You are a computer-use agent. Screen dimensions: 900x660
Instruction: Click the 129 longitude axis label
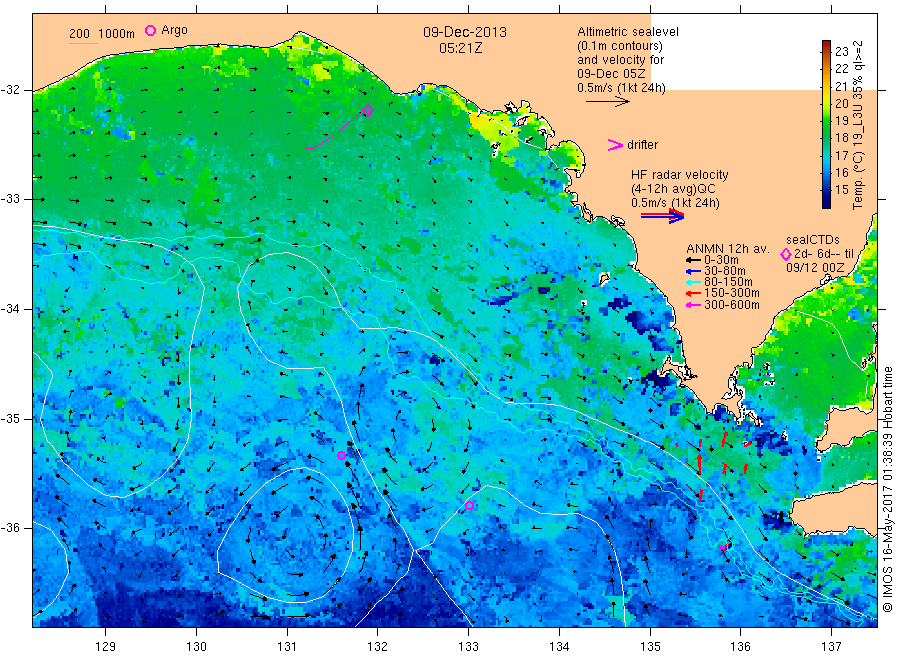pyautogui.click(x=106, y=647)
